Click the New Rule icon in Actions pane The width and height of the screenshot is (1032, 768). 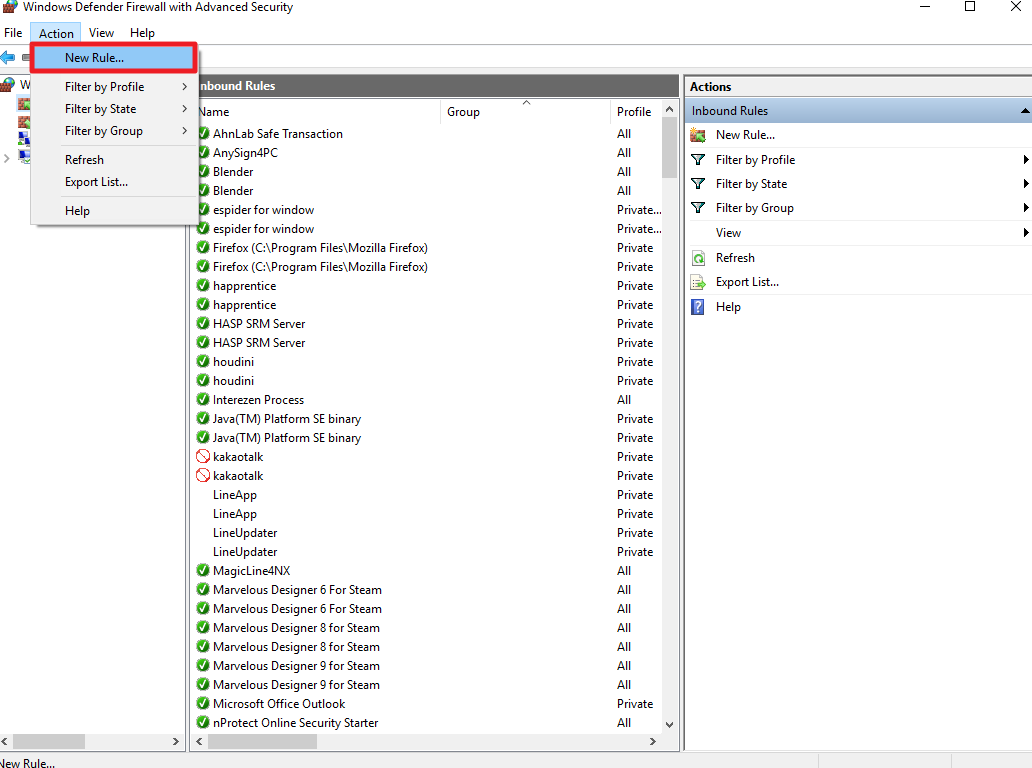(698, 135)
